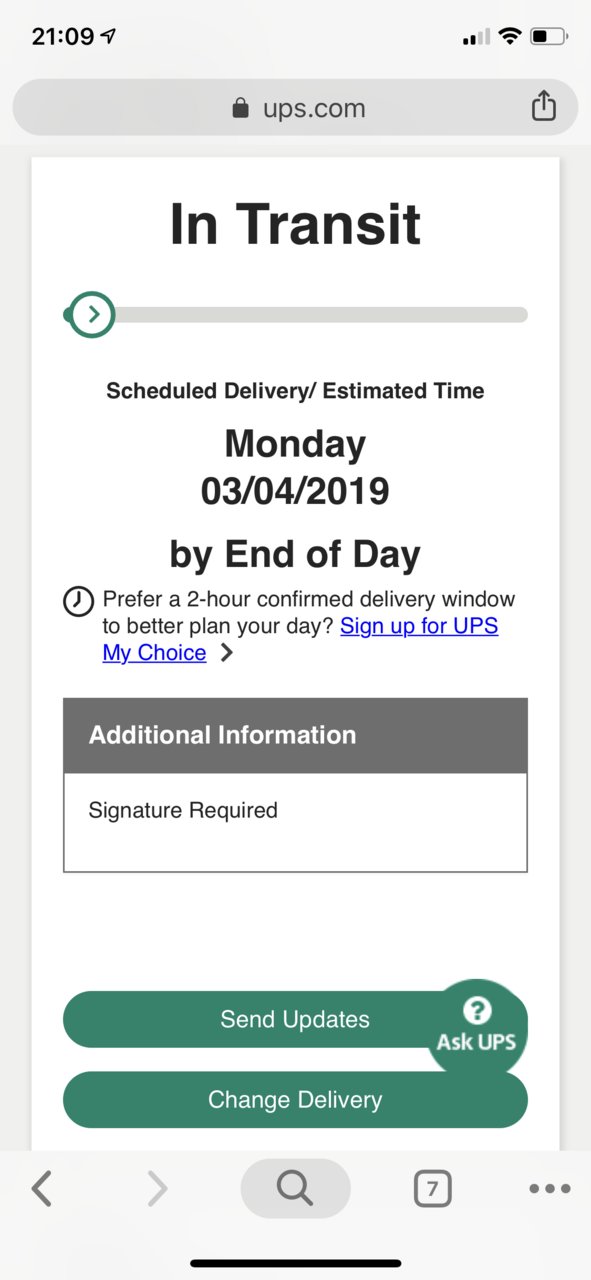Screen dimensions: 591x1280
Task: Tap the clock icon beside delivery window text
Action: (79, 602)
